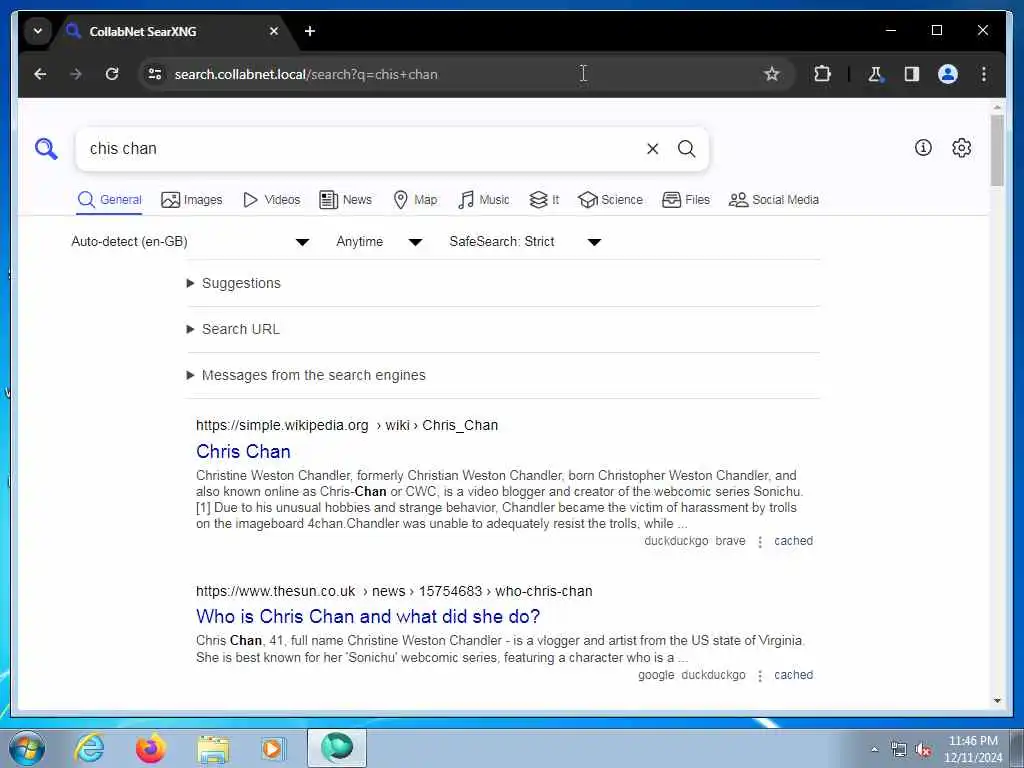The width and height of the screenshot is (1024, 768).
Task: Open Chrome Labs flask icon
Action: tap(875, 74)
